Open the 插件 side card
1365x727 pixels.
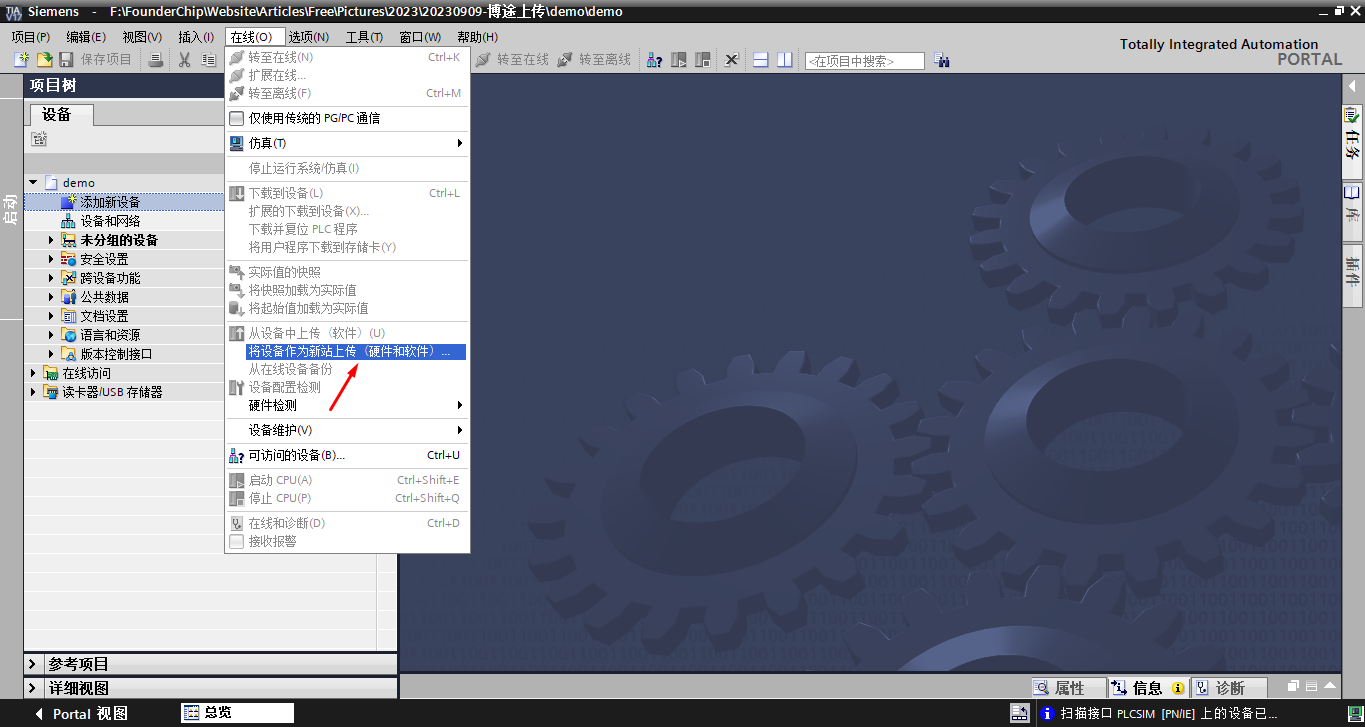pyautogui.click(x=1352, y=275)
